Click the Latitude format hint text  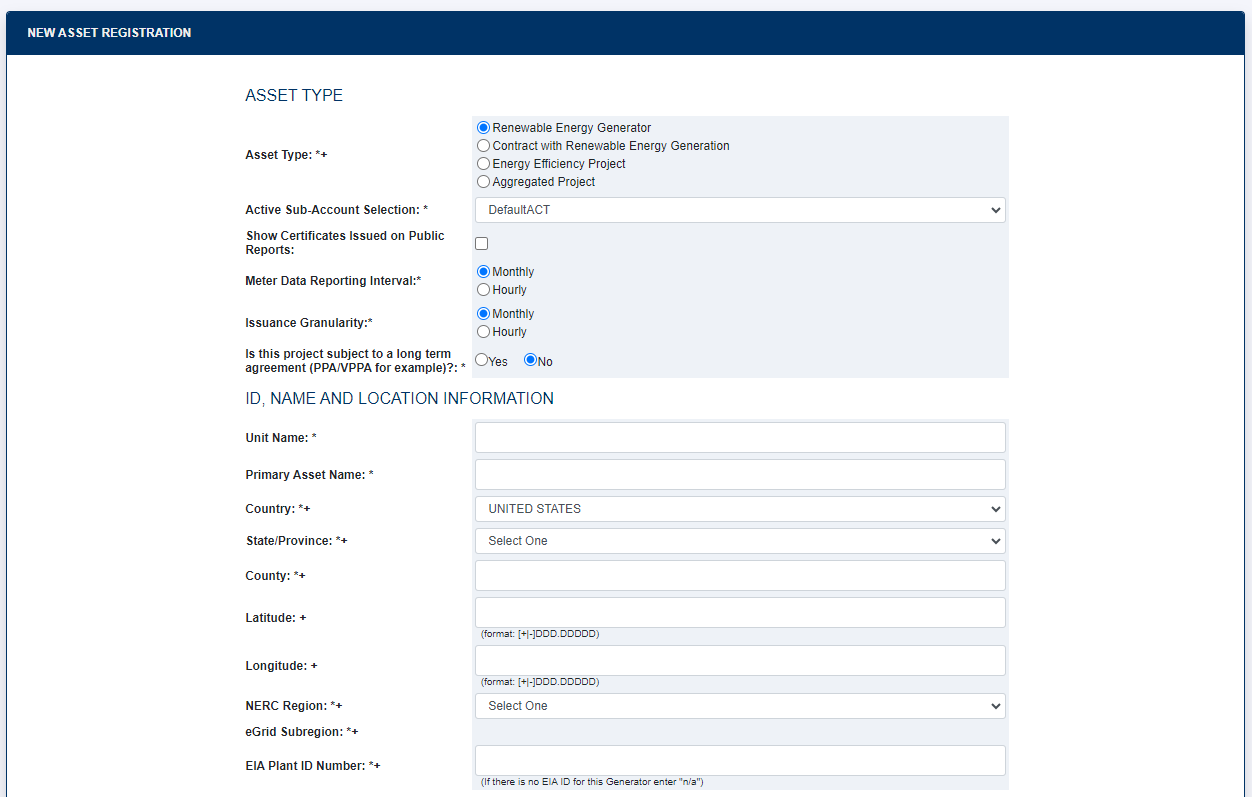(x=540, y=634)
